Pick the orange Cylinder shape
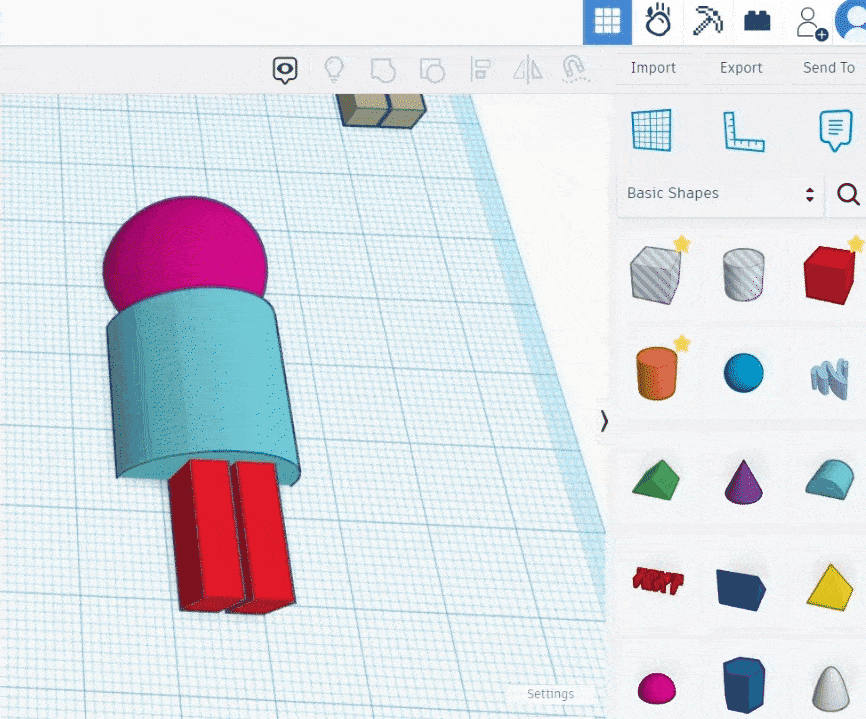Screen dimensions: 866x719 point(657,373)
